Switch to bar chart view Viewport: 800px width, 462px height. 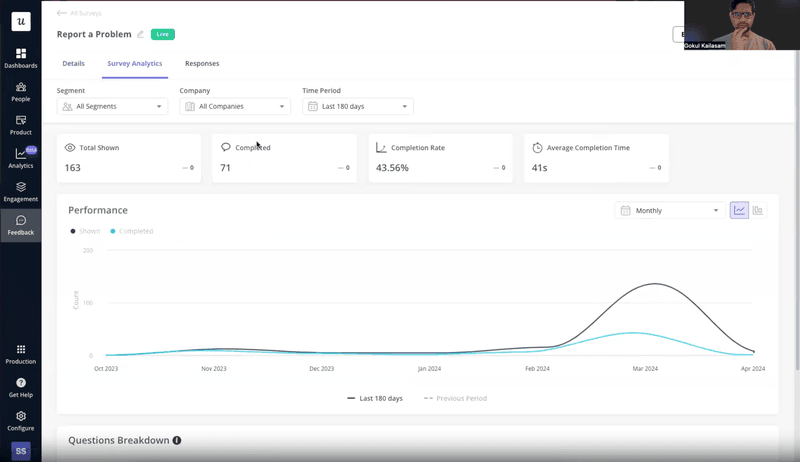[758, 210]
